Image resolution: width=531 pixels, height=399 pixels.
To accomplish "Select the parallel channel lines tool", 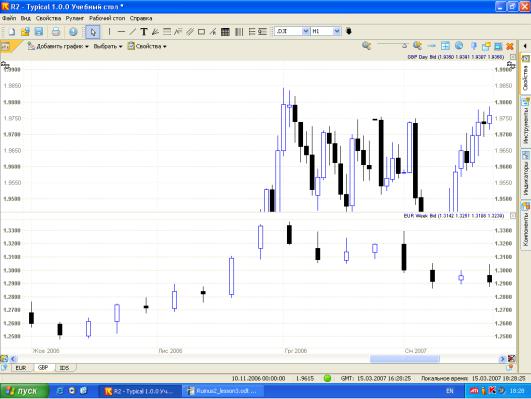I will pos(190,32).
